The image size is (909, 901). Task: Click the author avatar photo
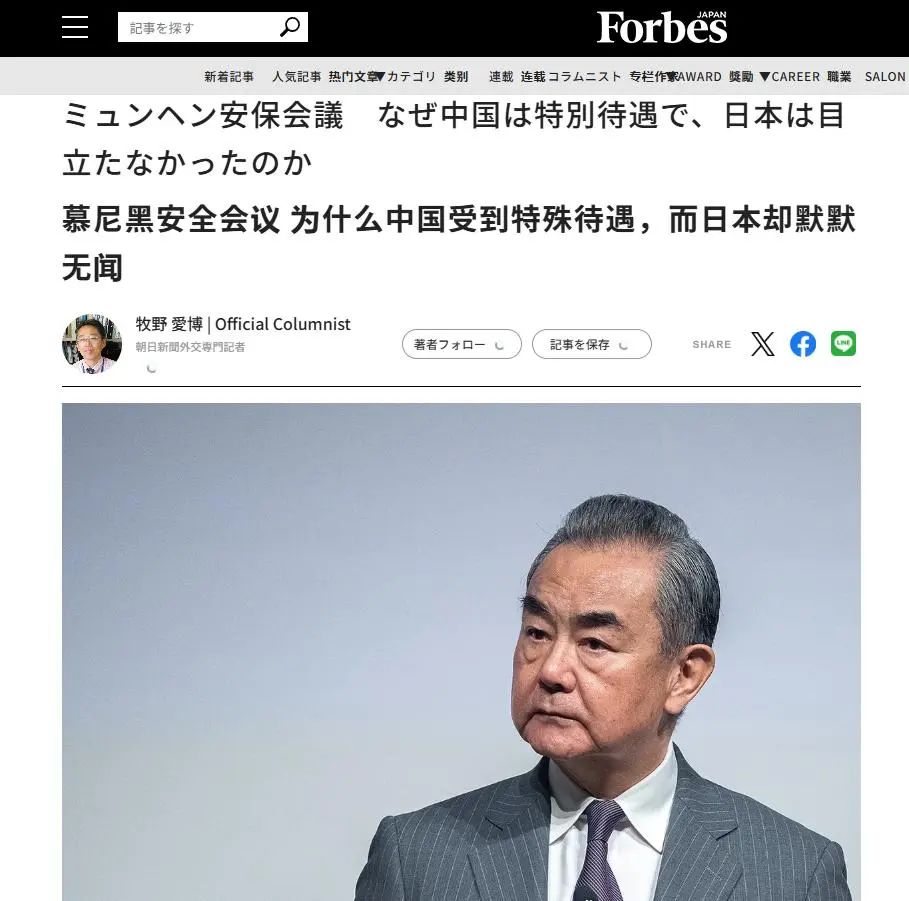click(92, 344)
